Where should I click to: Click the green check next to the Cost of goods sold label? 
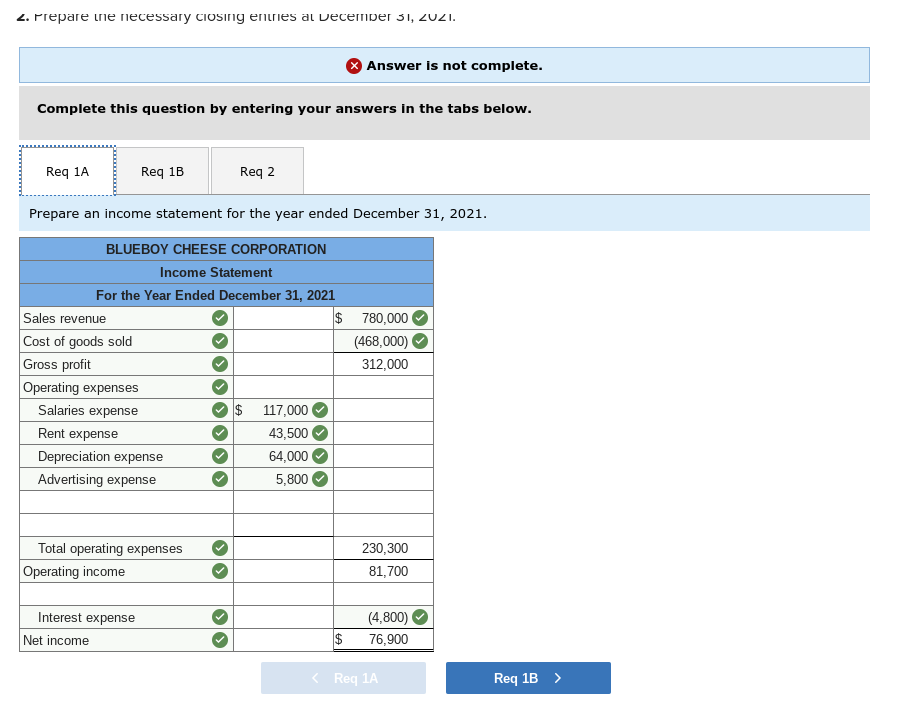[220, 341]
